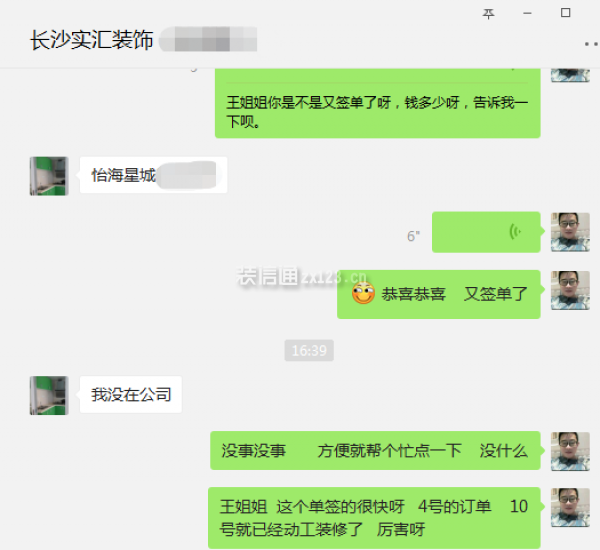Select the 我没在公司 message bubble

click(130, 394)
